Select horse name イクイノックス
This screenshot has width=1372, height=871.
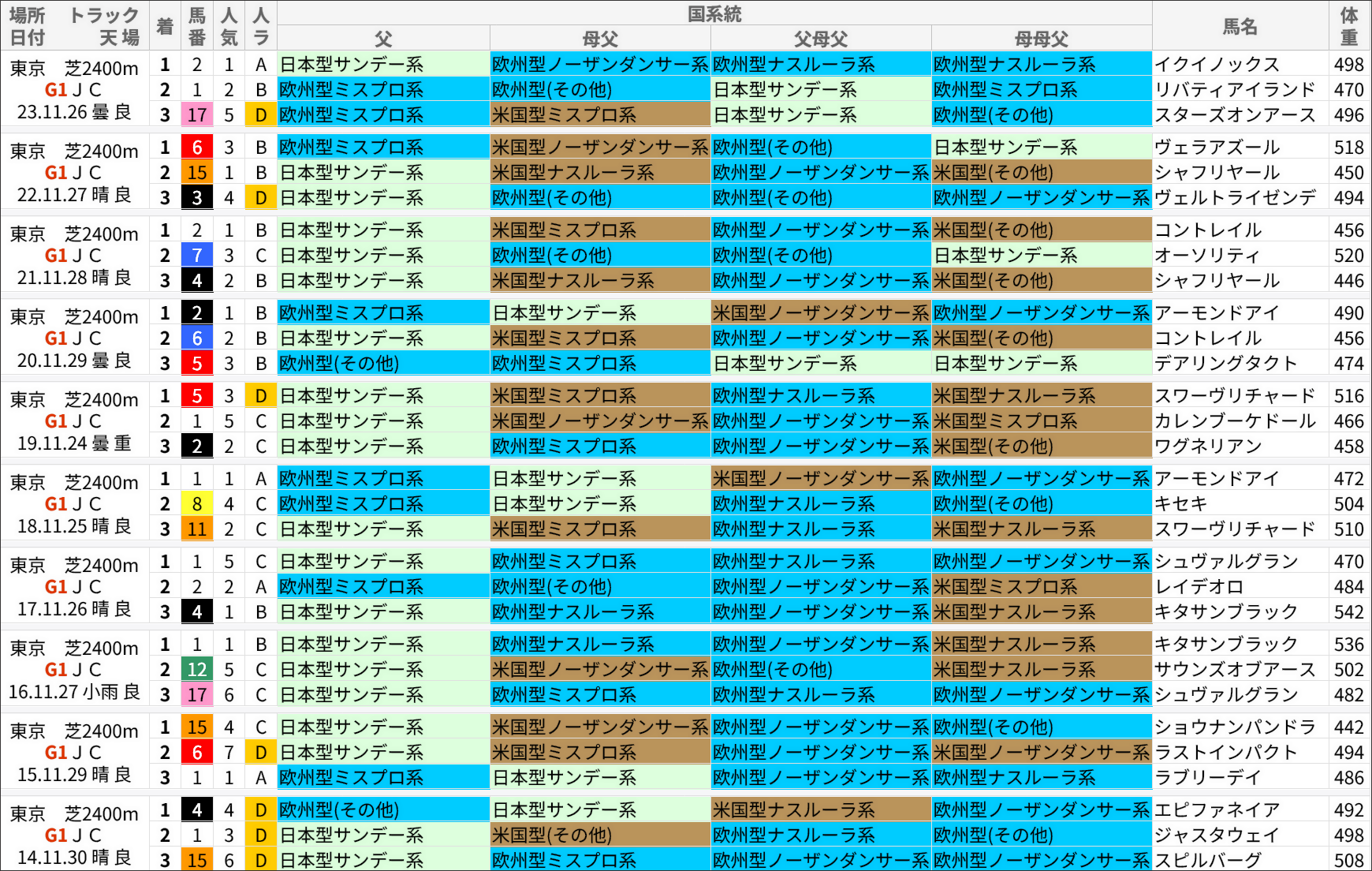pyautogui.click(x=1217, y=65)
